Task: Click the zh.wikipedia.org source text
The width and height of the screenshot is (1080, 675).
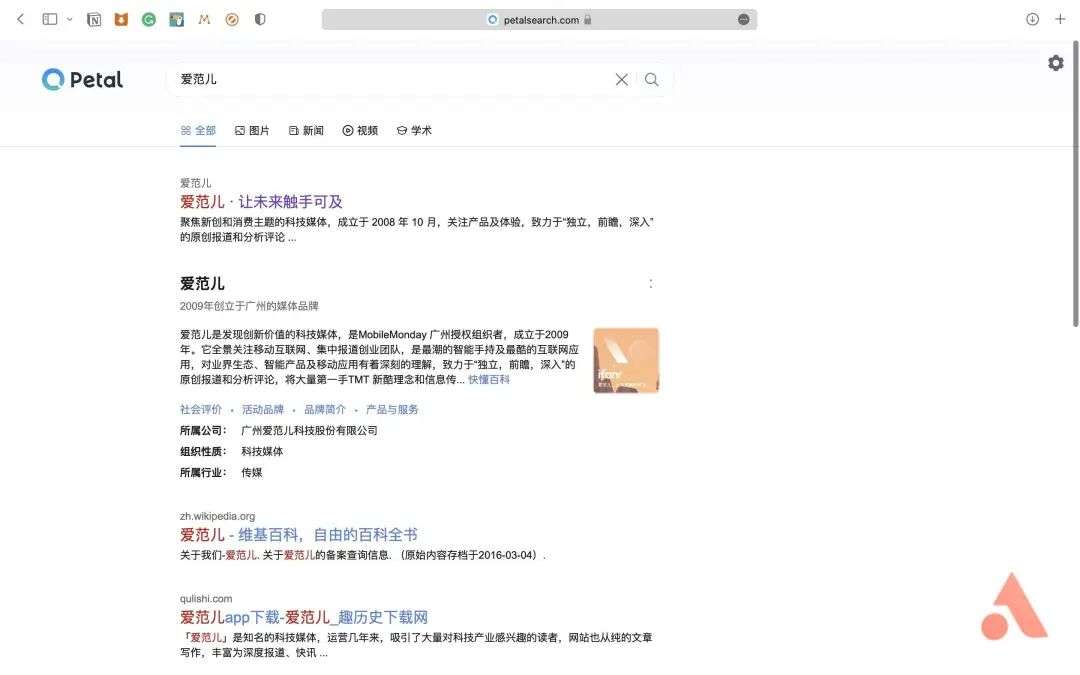Action: point(218,516)
